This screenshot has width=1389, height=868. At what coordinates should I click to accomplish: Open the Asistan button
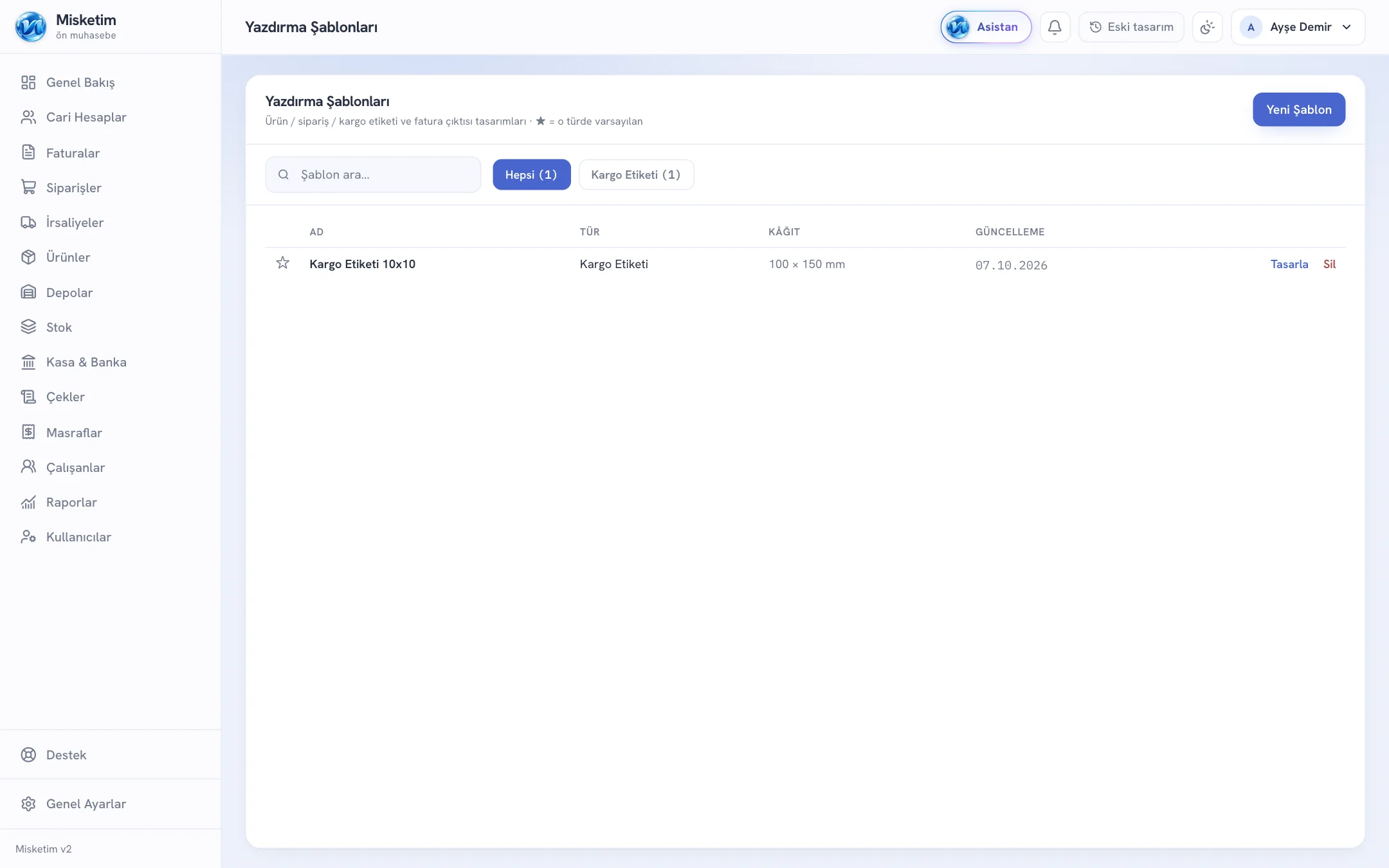[x=986, y=27]
